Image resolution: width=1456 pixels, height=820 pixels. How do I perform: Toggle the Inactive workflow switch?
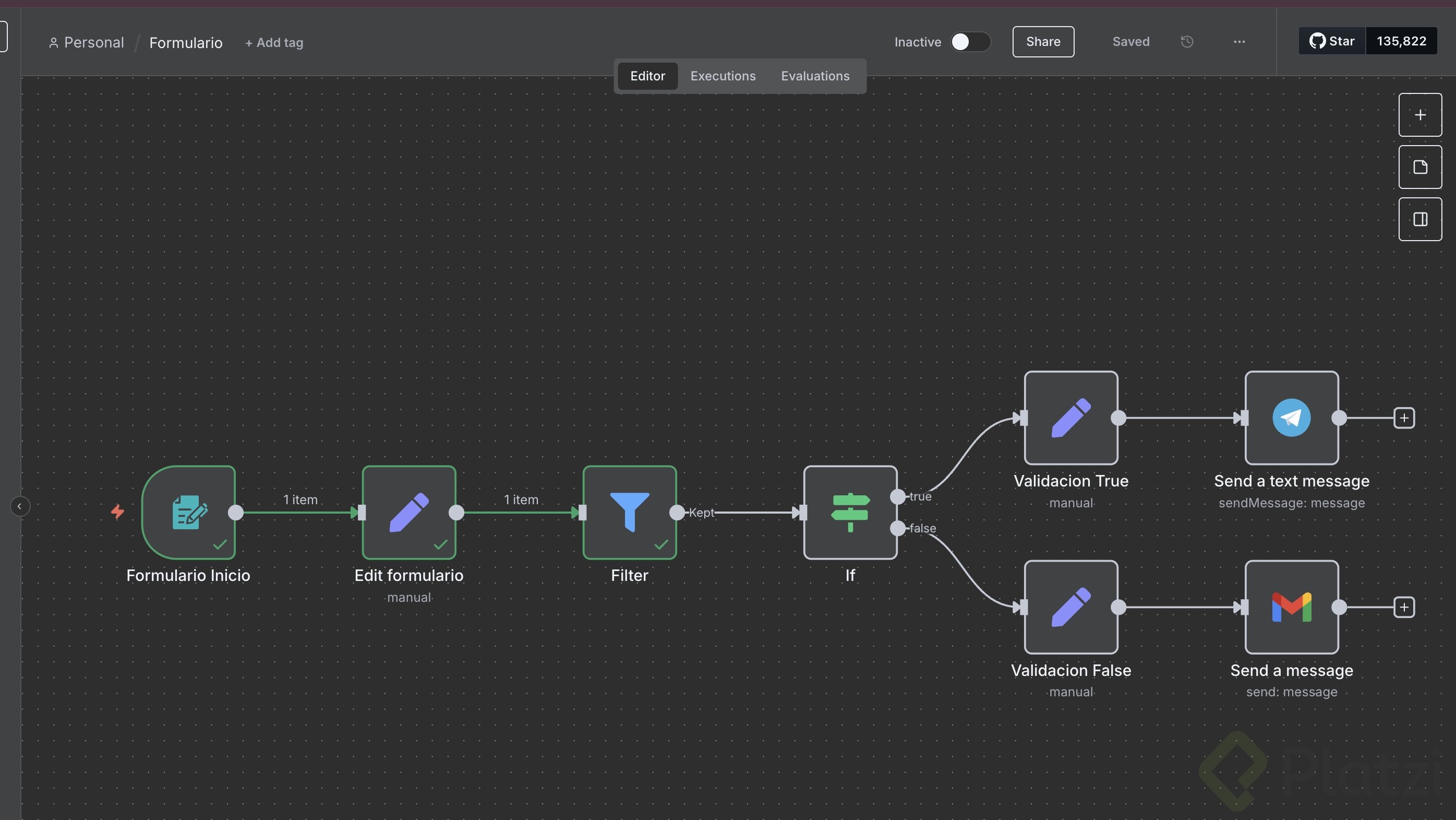tap(969, 42)
